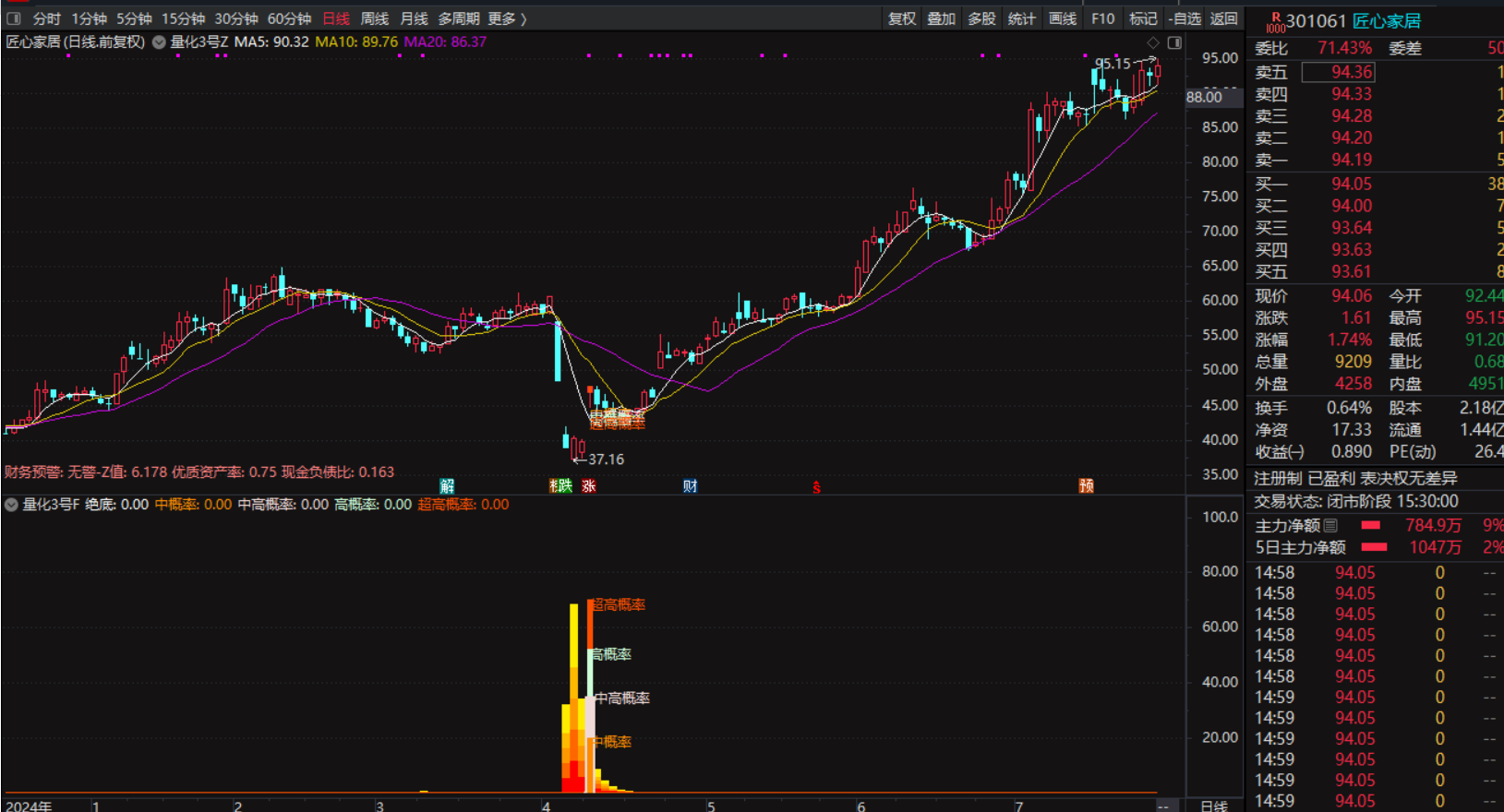The image size is (1504, 812).
Task: Click the 返回 back button
Action: tap(1223, 18)
